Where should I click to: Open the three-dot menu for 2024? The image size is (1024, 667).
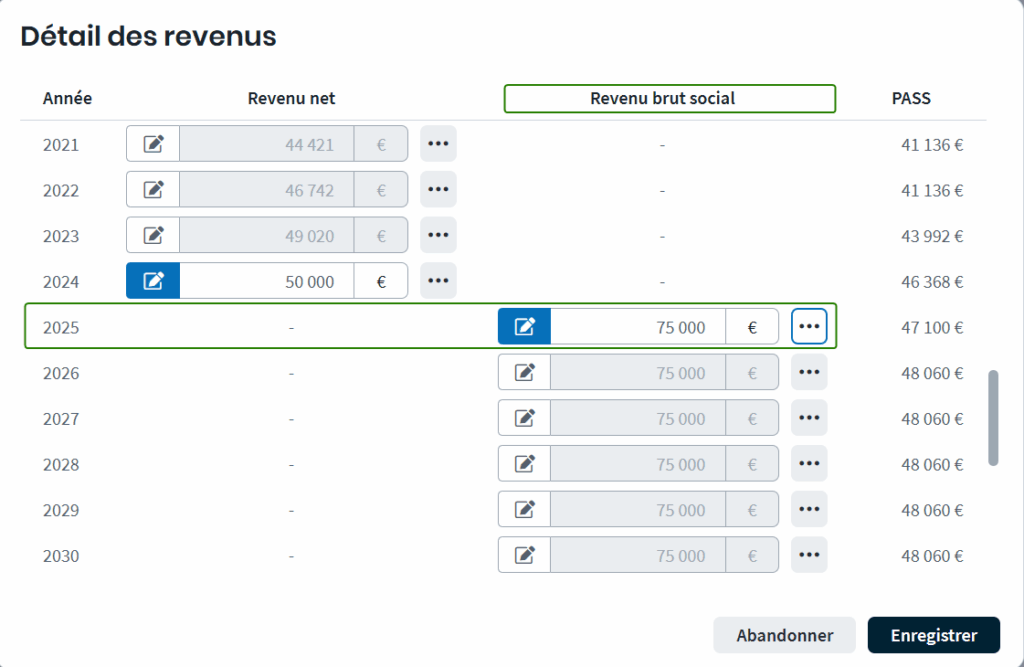tap(438, 281)
